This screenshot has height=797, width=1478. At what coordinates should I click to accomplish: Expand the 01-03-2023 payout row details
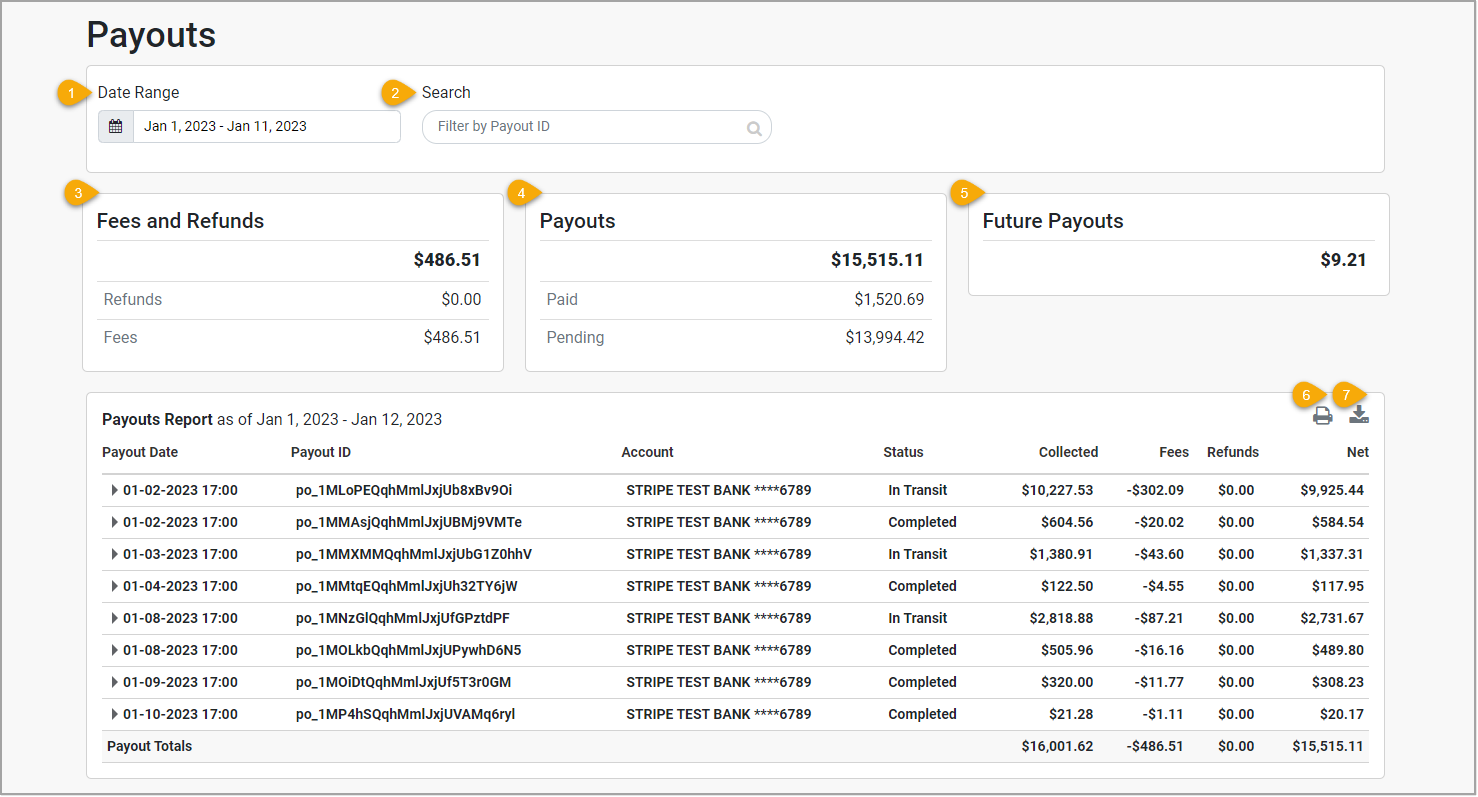click(114, 554)
